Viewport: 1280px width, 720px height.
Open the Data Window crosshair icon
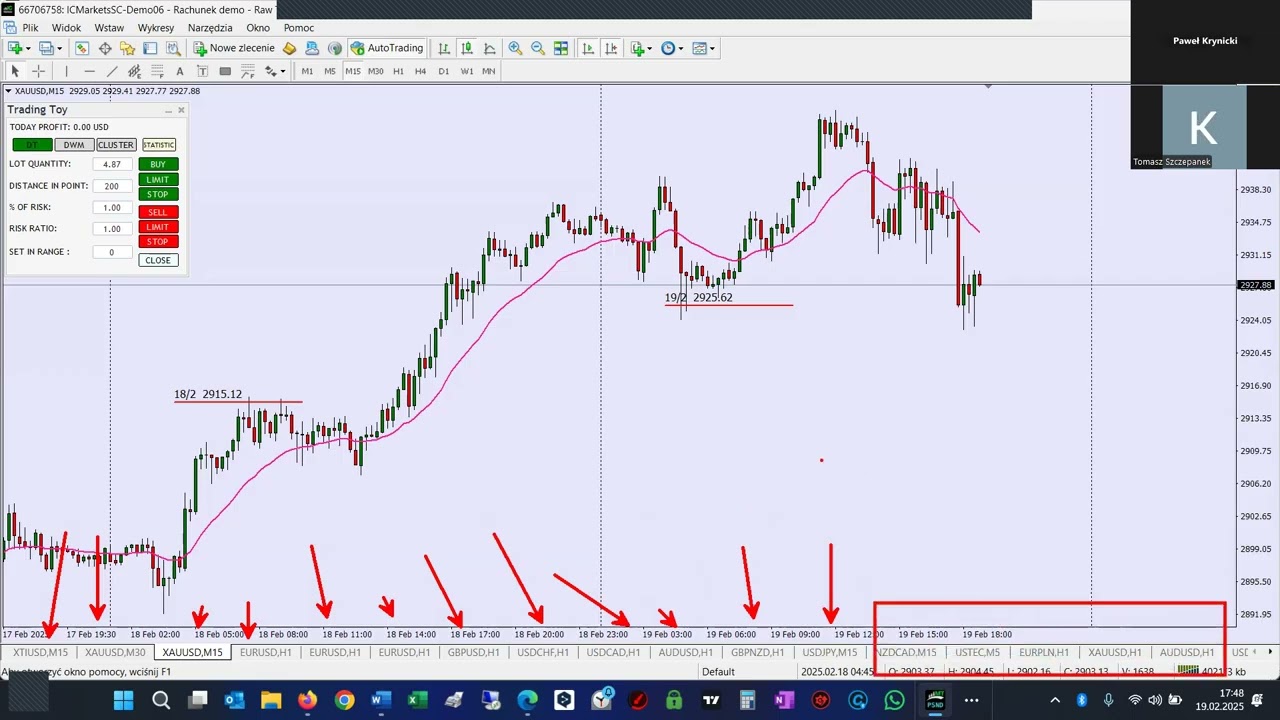pos(105,48)
